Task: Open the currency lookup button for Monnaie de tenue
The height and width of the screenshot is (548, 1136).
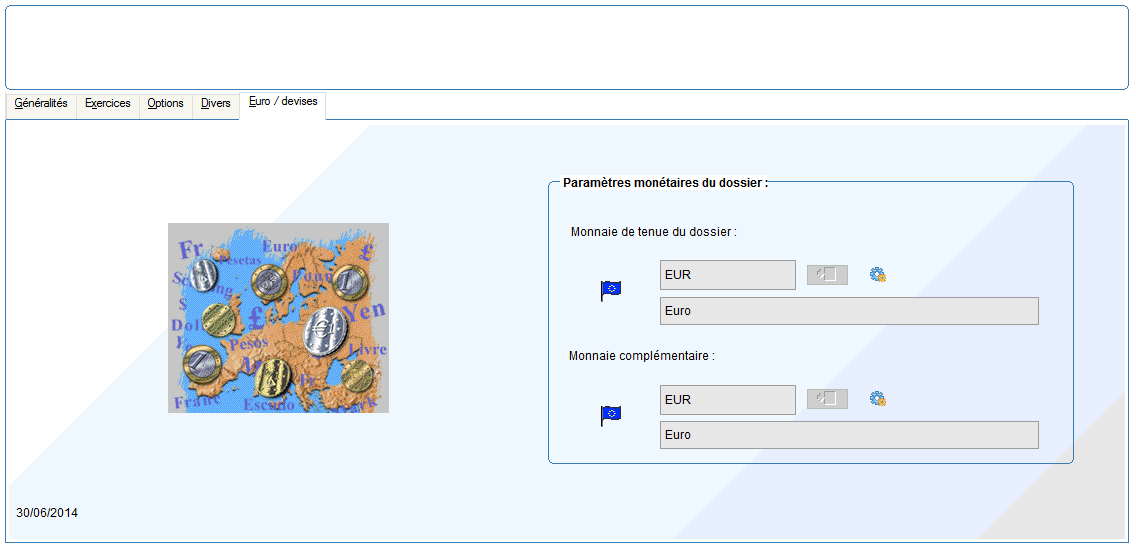Action: click(x=827, y=275)
